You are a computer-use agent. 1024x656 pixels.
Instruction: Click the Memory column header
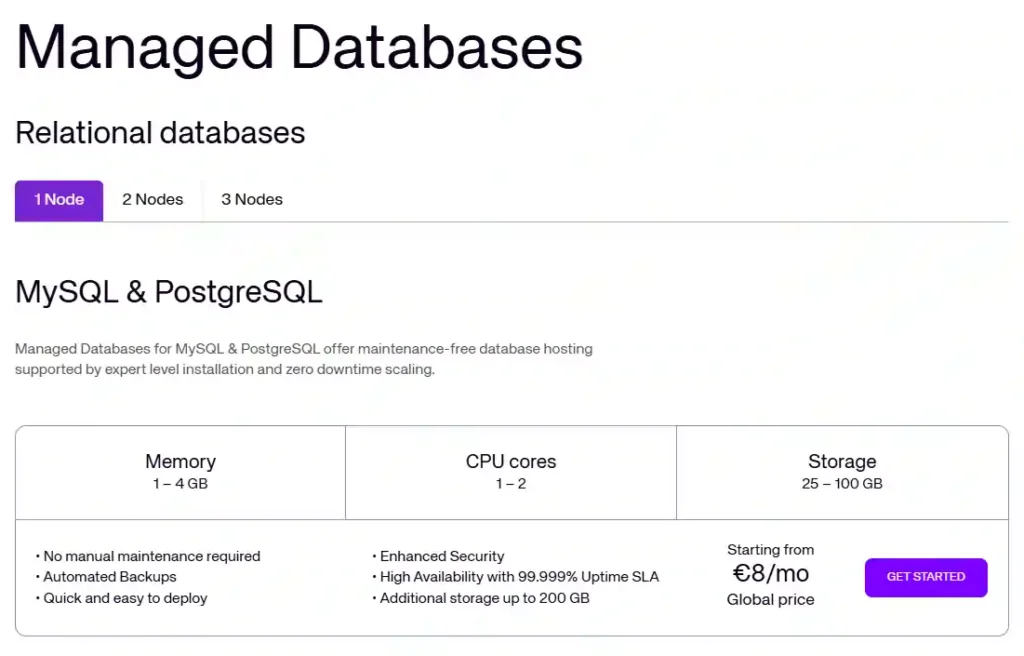pyautogui.click(x=180, y=461)
